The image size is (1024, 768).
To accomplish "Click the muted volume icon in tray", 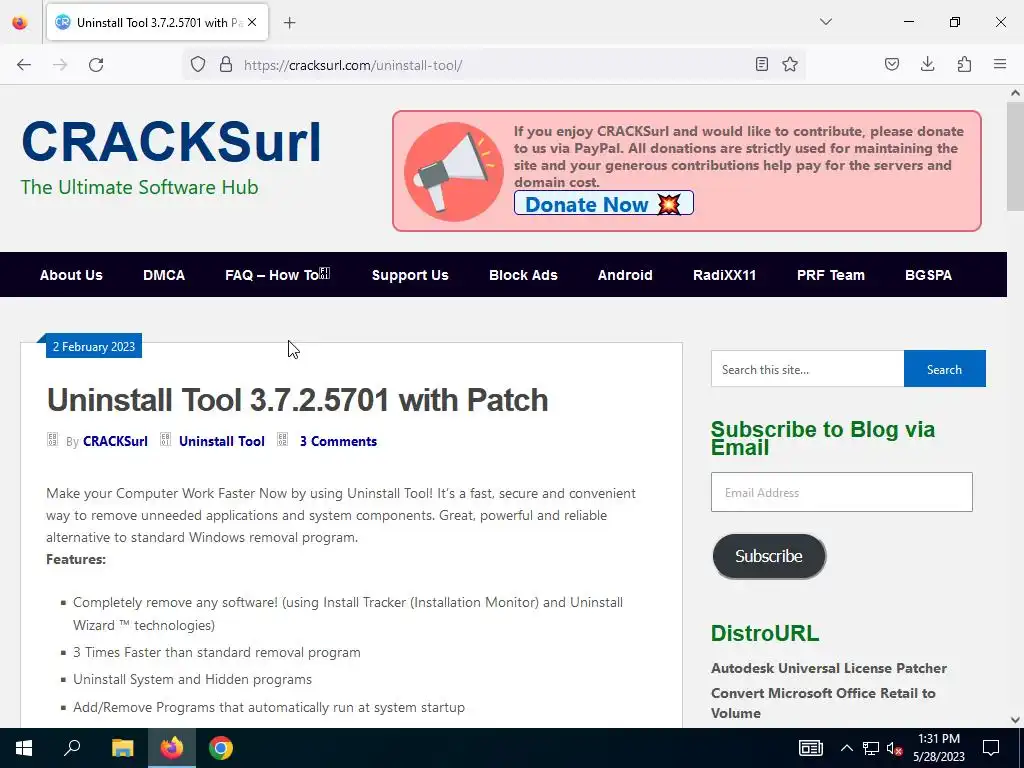I will [x=895, y=748].
